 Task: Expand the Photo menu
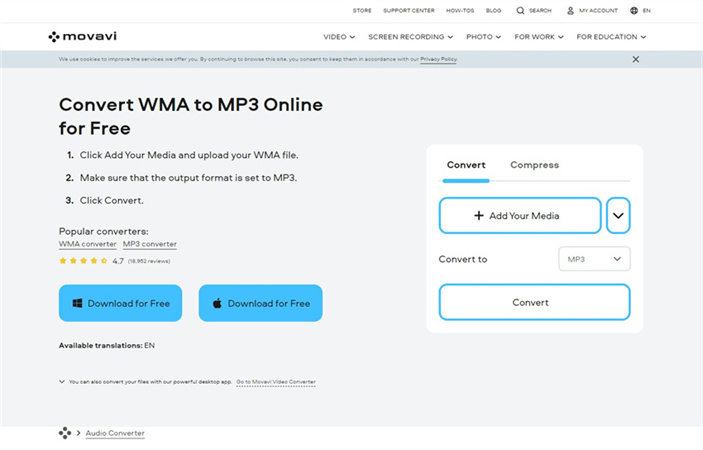point(483,37)
